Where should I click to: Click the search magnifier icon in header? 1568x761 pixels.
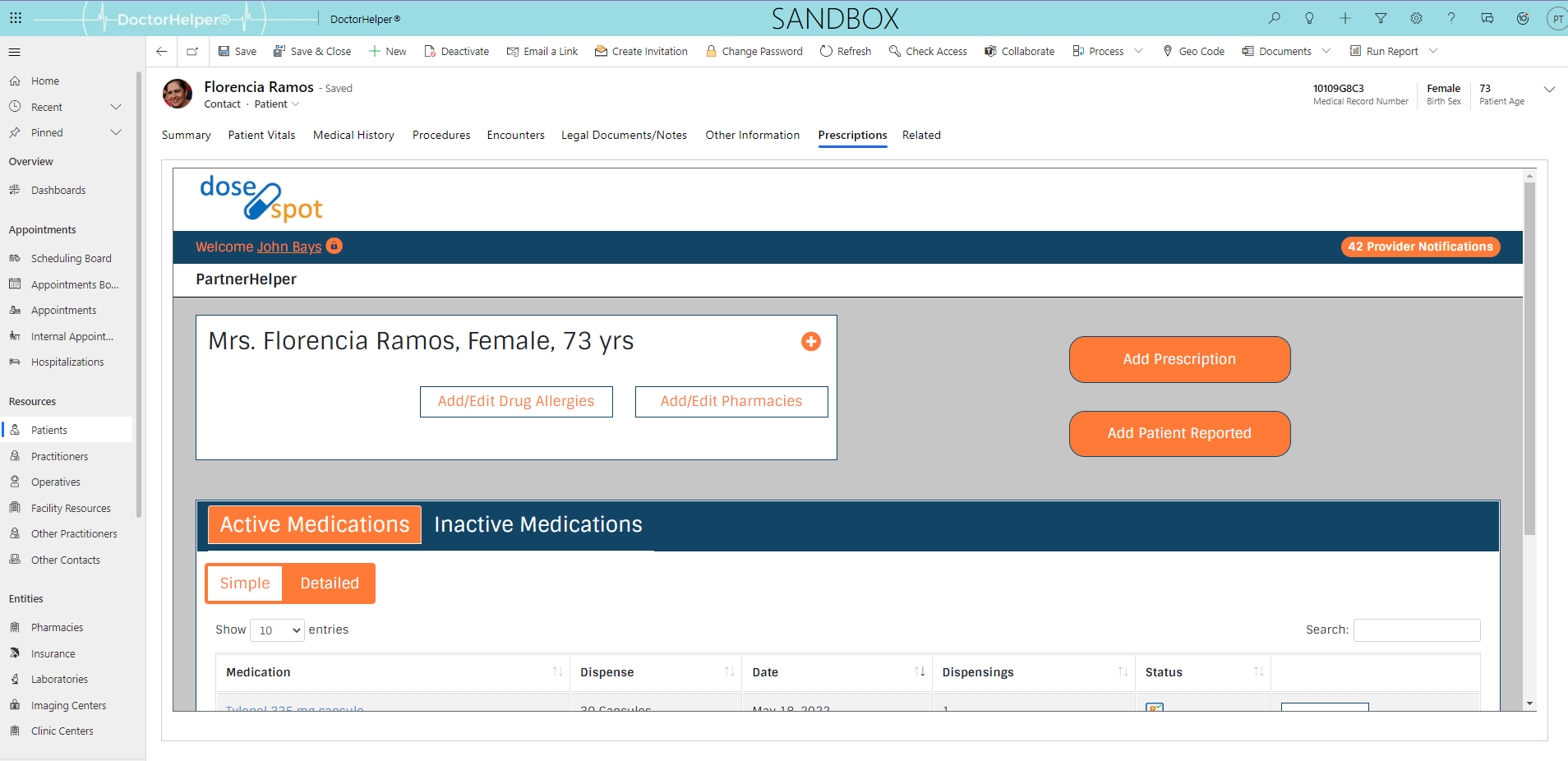[1275, 18]
